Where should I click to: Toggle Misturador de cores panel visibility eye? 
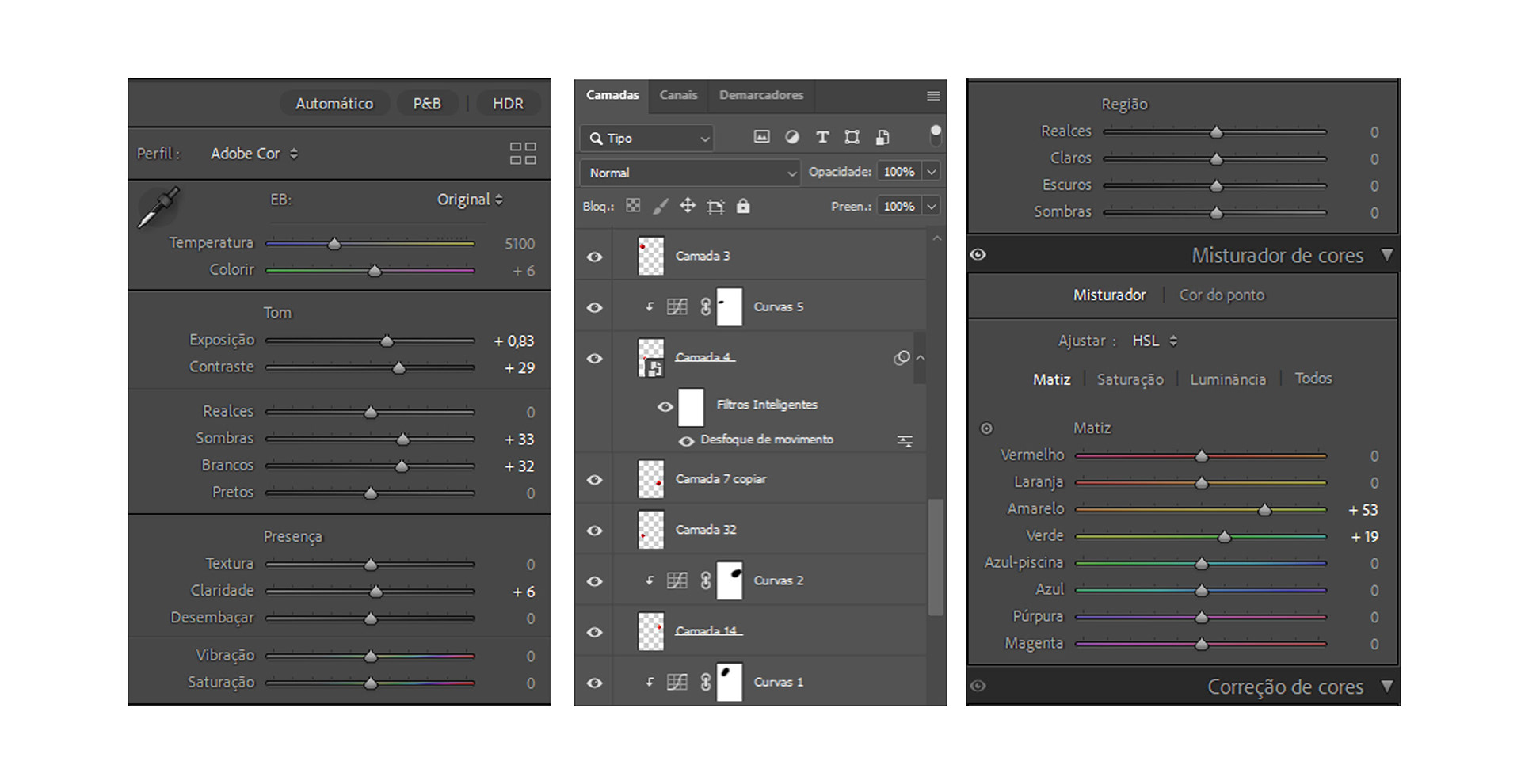tap(978, 254)
